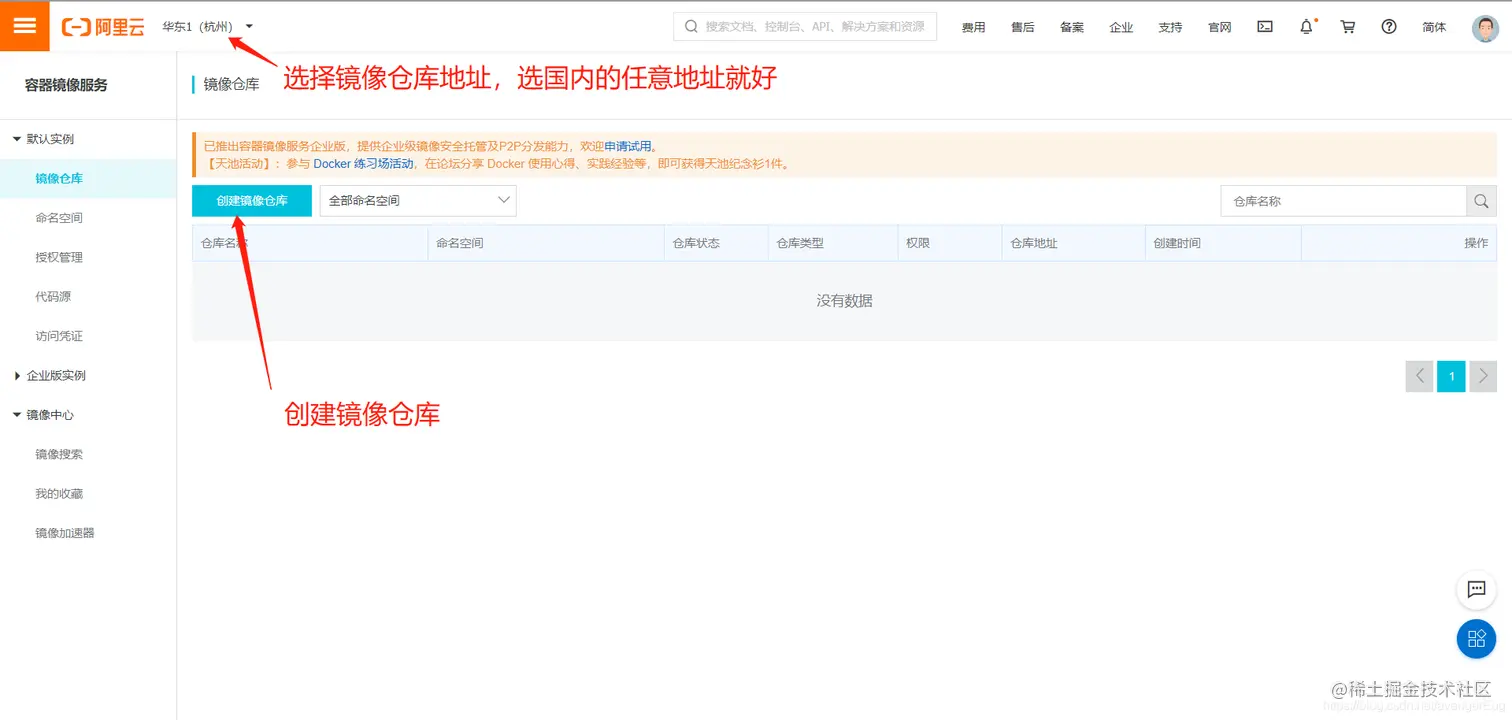Open the 全部命名空间 namespace dropdown

417,200
